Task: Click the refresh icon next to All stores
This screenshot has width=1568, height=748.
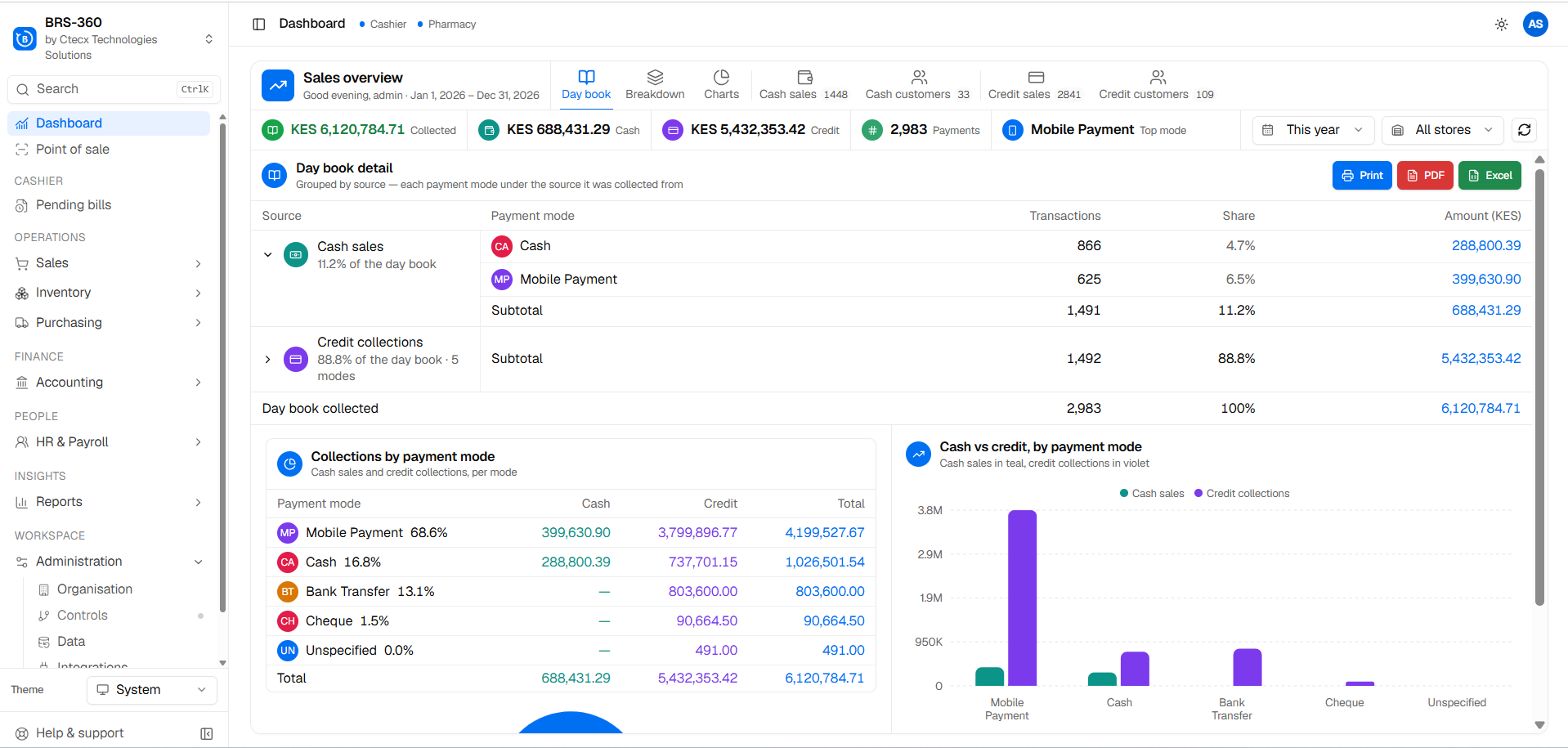Action: pos(1524,130)
